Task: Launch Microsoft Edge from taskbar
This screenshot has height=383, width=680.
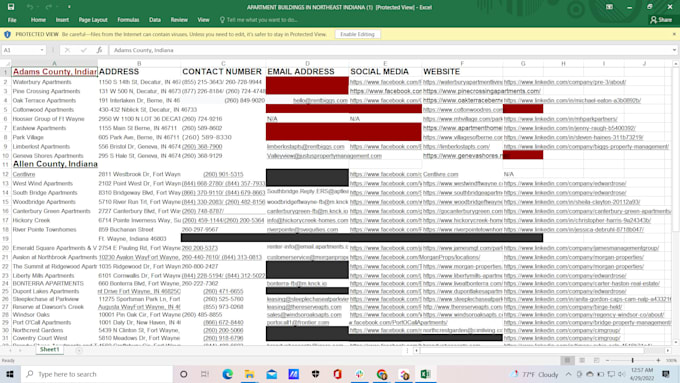Action: pos(227,374)
